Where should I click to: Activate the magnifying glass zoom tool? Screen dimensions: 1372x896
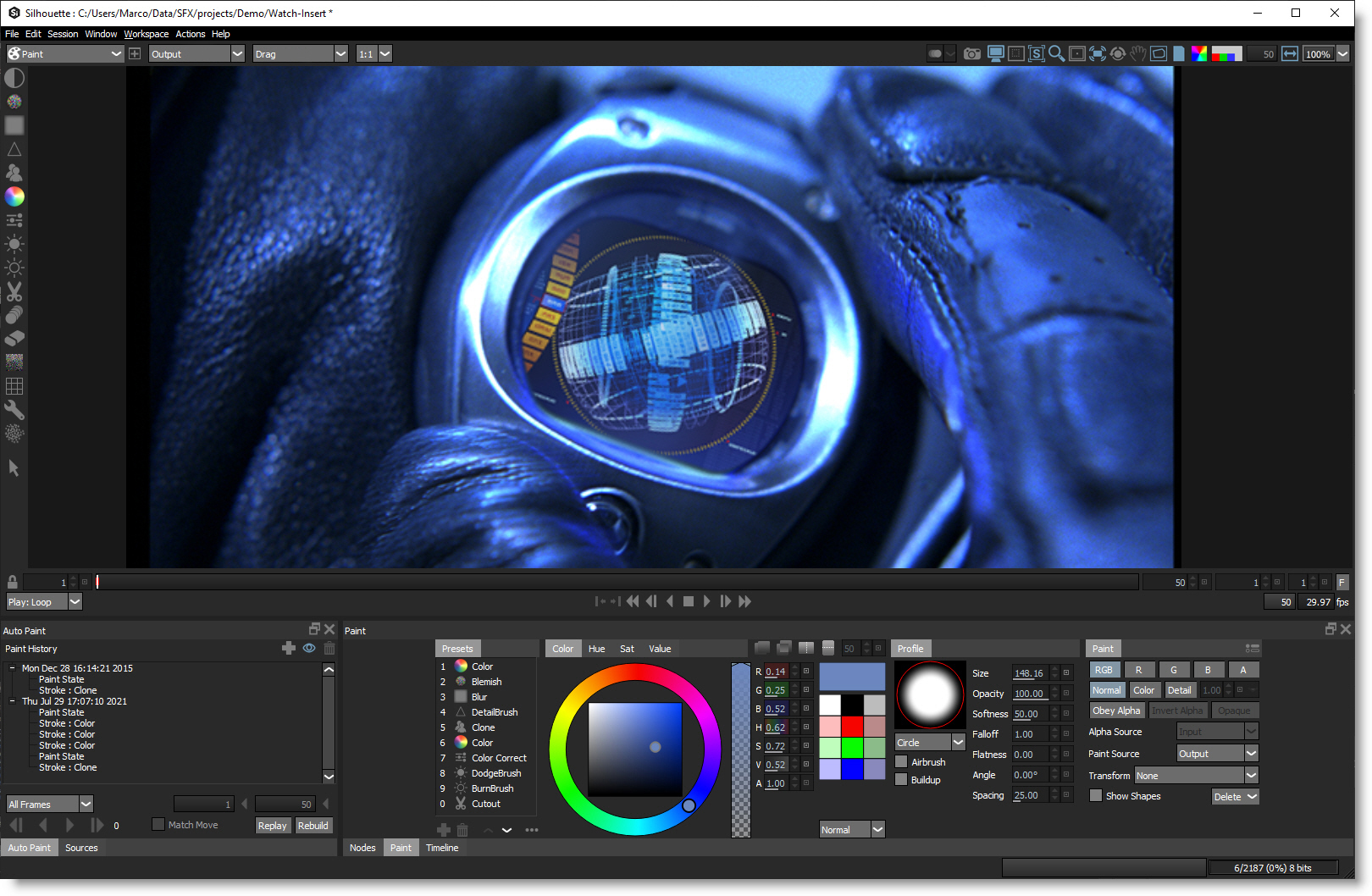click(x=1056, y=54)
